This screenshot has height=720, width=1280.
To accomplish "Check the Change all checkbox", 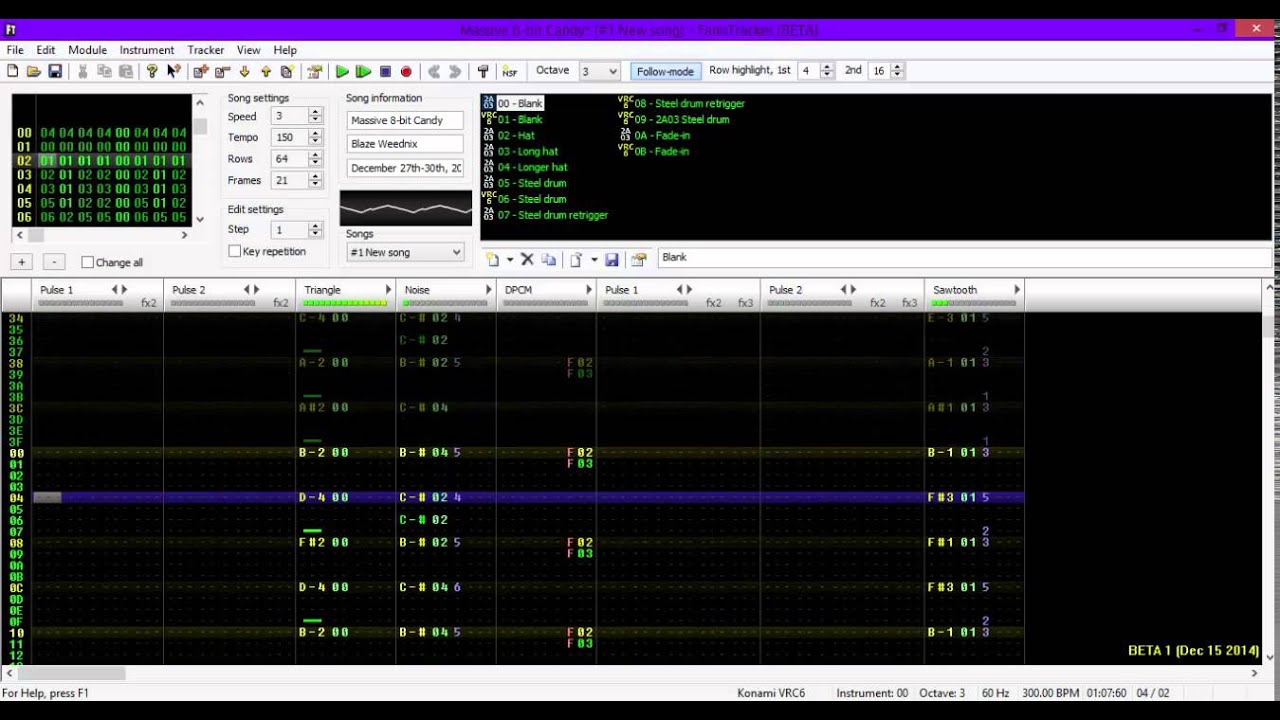I will 87,262.
